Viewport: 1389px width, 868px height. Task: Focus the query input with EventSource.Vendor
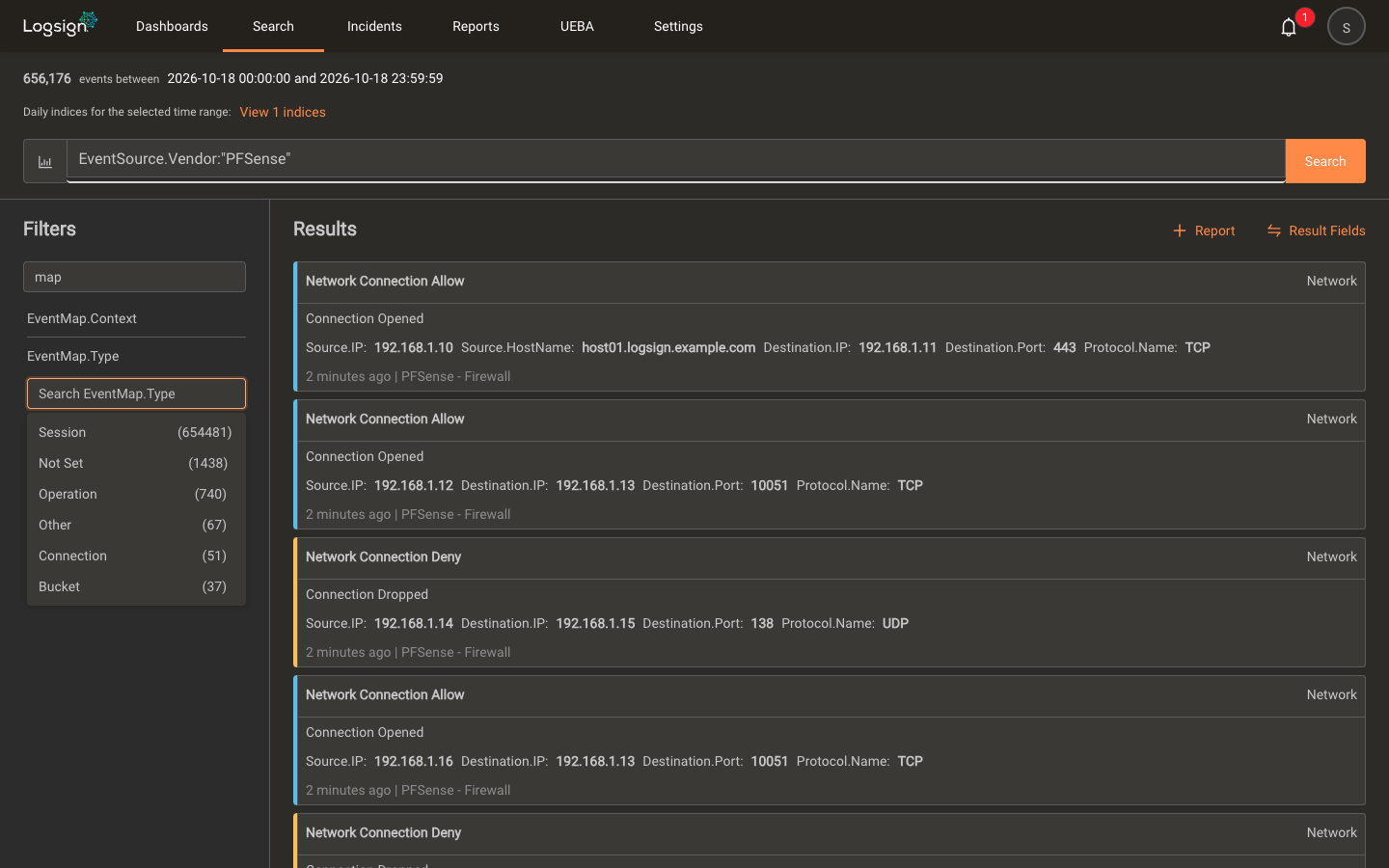tap(675, 159)
